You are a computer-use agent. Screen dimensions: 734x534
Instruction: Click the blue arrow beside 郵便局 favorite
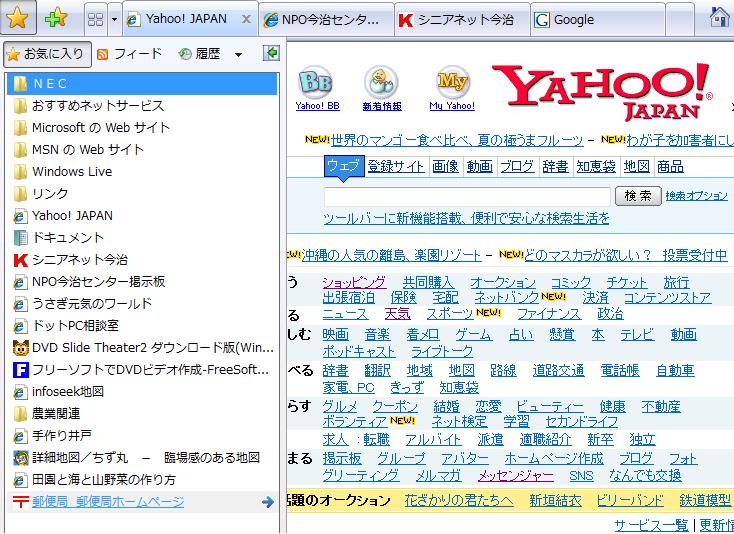268,502
